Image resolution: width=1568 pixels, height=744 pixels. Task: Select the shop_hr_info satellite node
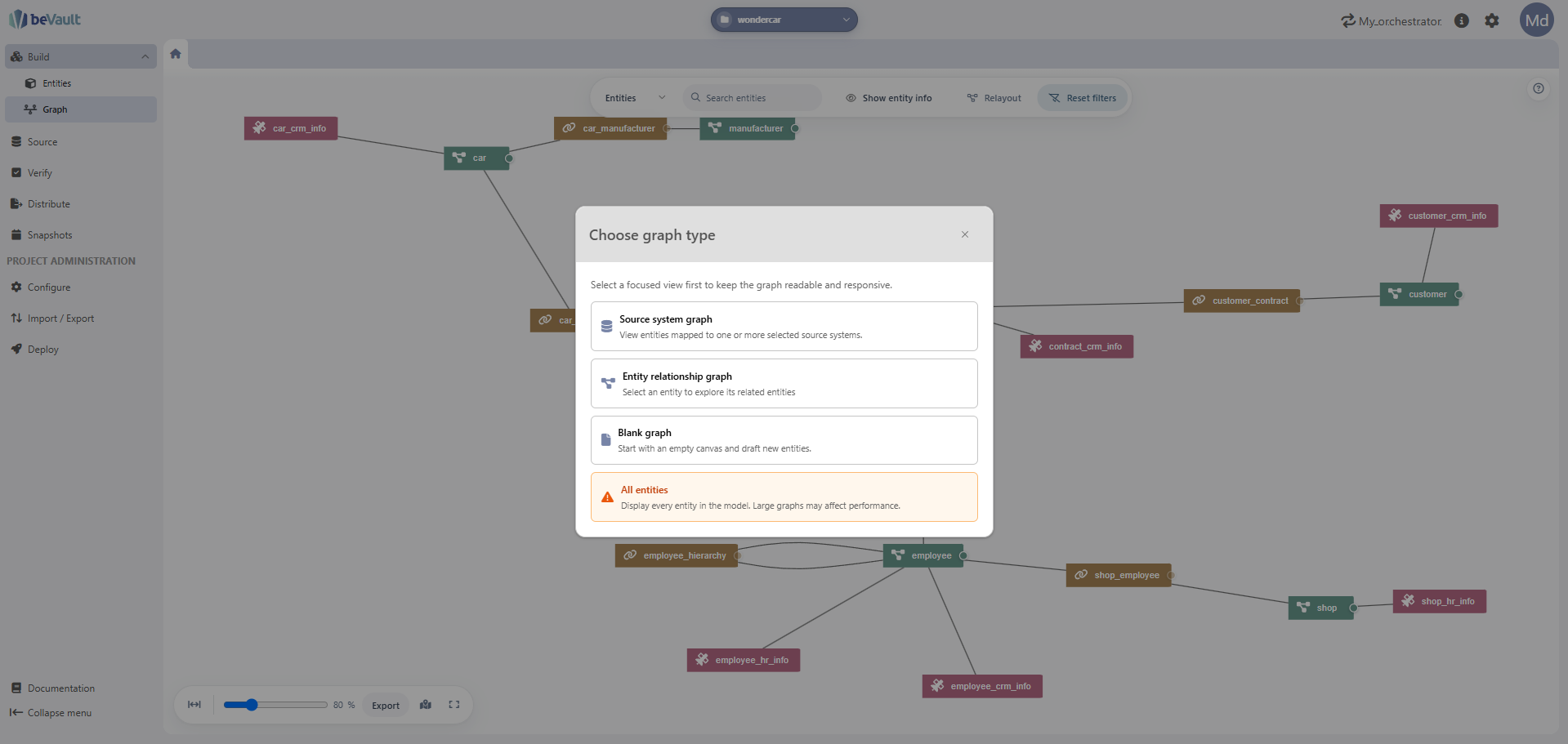tap(1440, 601)
